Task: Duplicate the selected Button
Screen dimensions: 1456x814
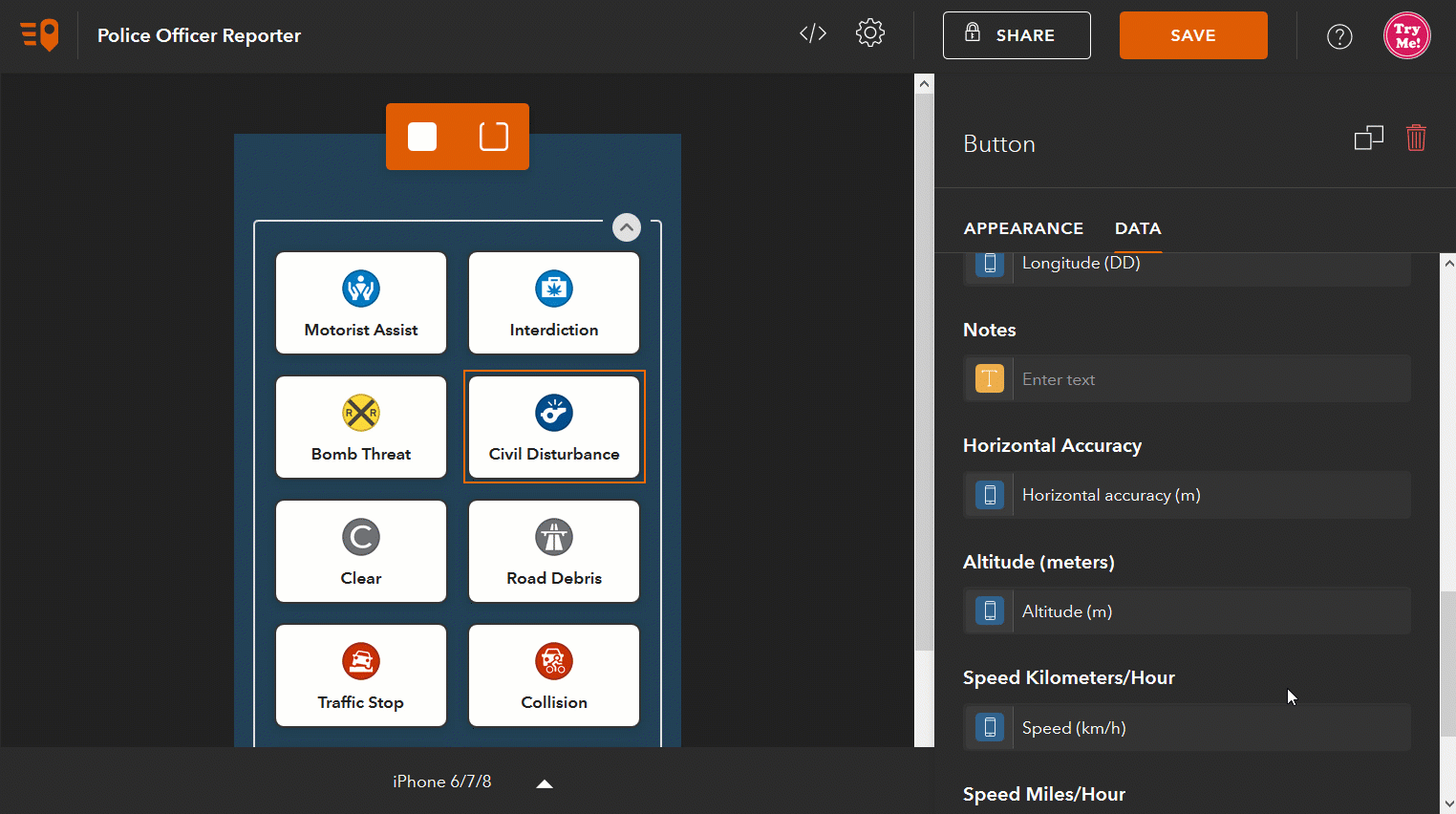Action: [1368, 138]
